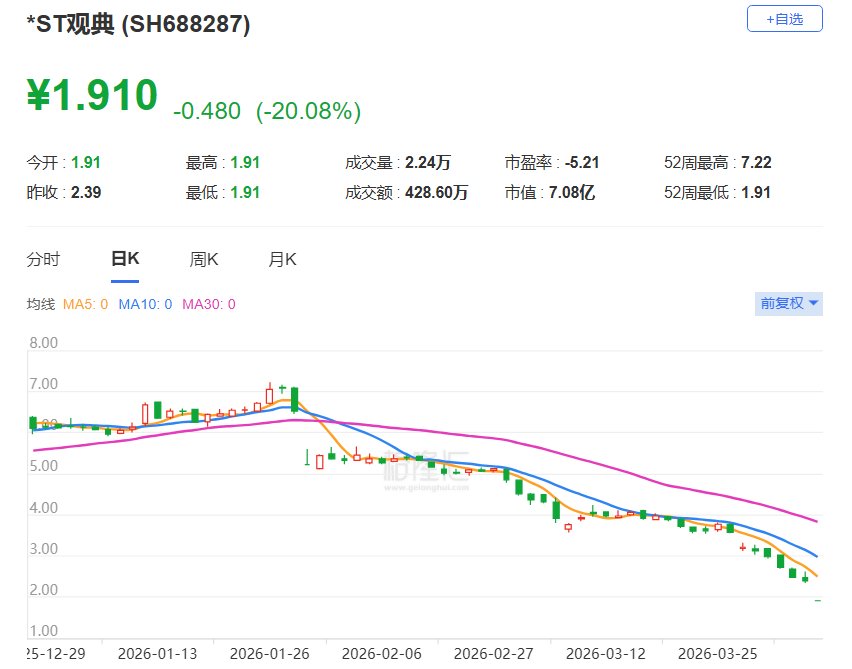
Task: Select the 日K tab
Action: (x=125, y=259)
